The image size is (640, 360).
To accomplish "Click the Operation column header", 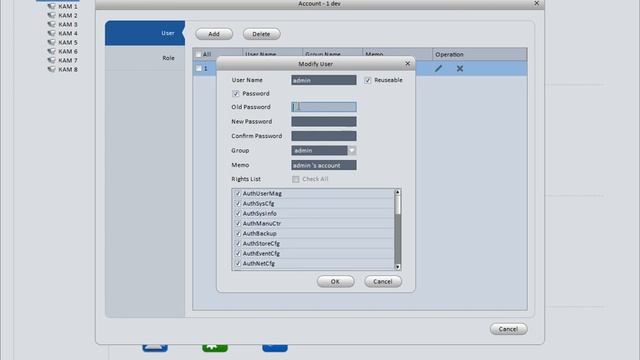I will point(480,54).
